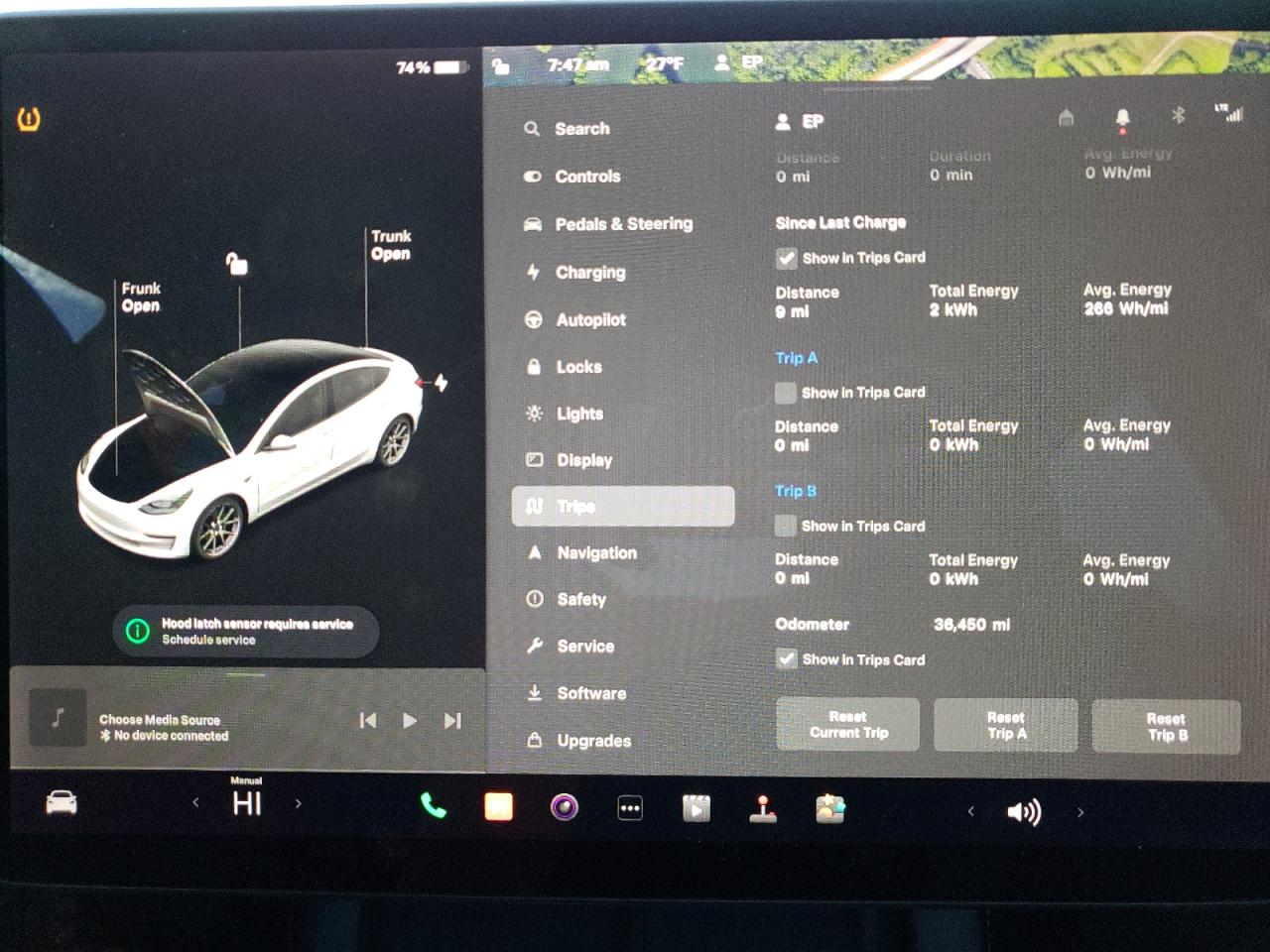Tap the outside temperature reading
Image resolution: width=1270 pixels, height=952 pixels.
pyautogui.click(x=665, y=63)
